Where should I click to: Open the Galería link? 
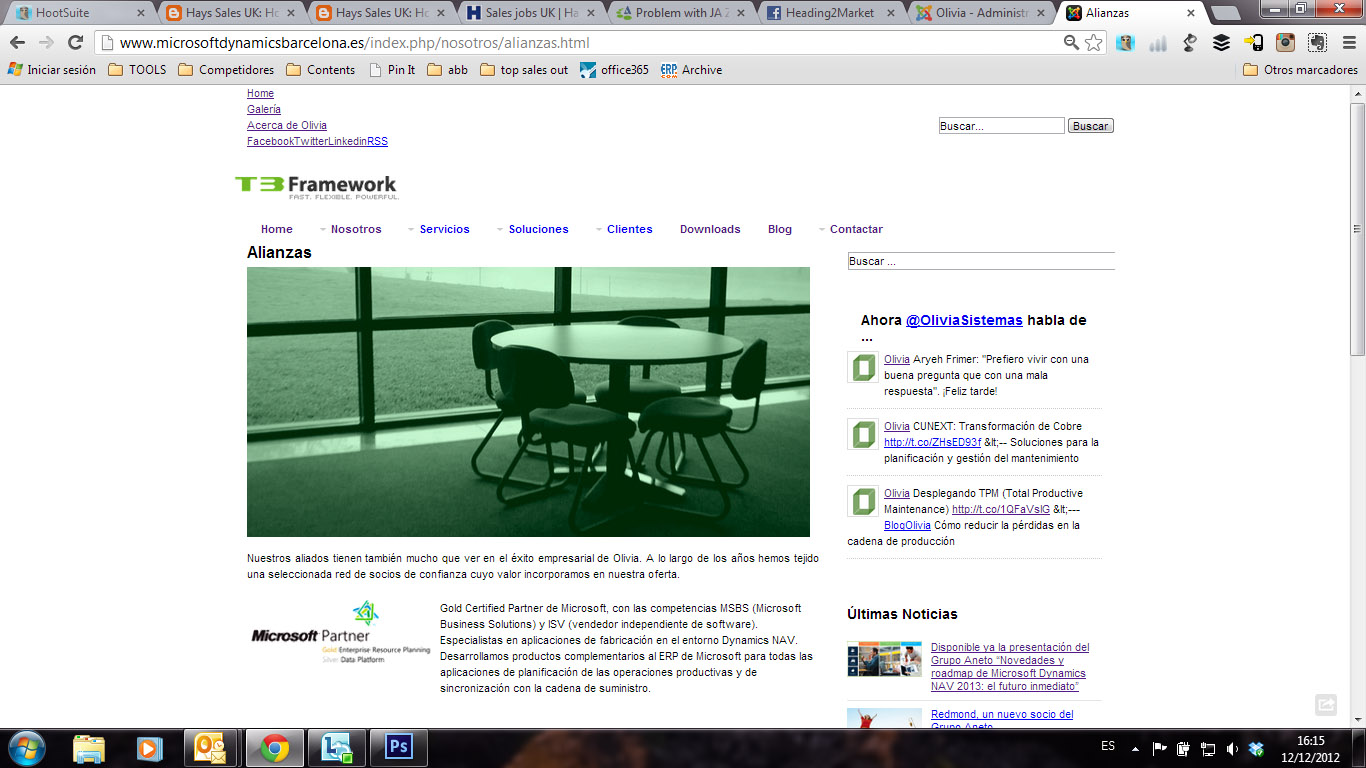pyautogui.click(x=264, y=109)
